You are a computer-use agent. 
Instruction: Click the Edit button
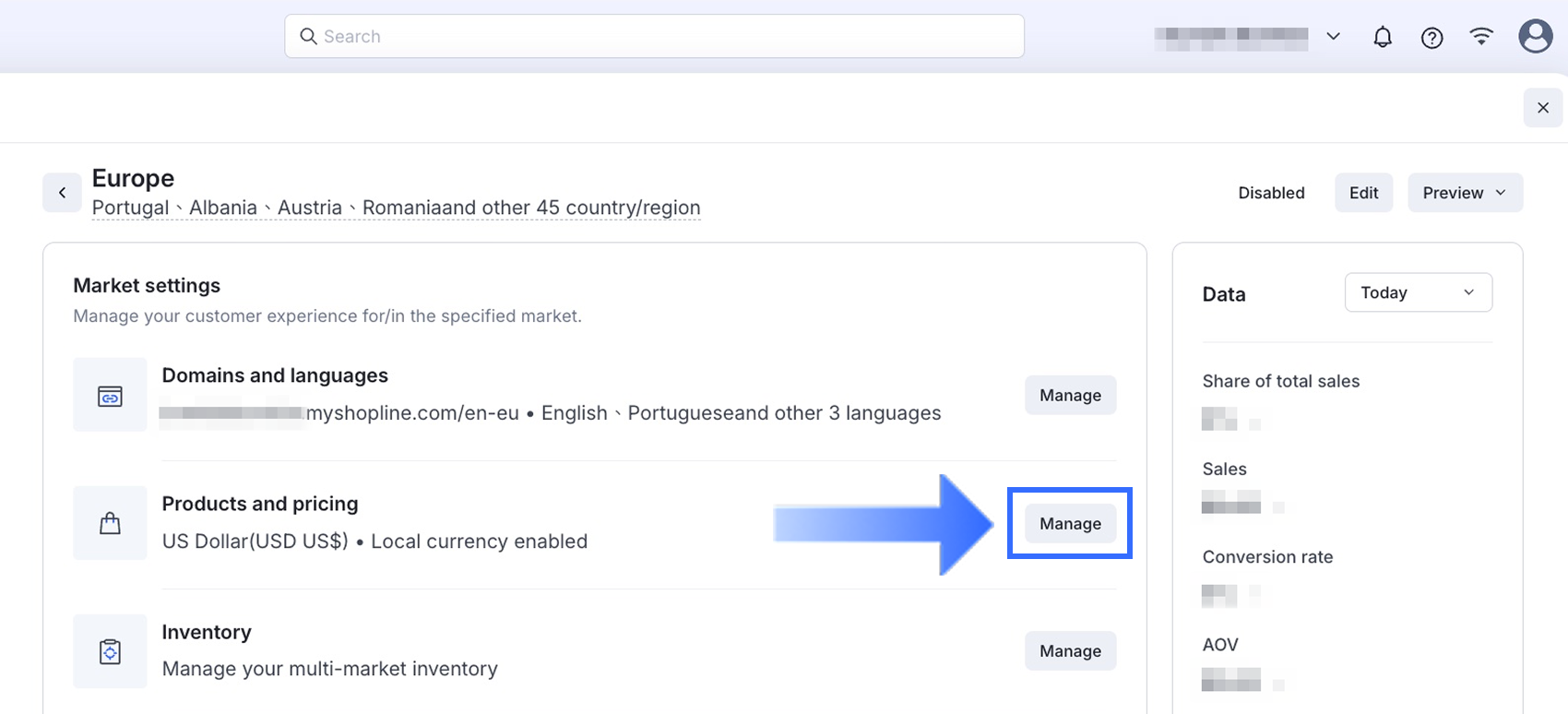[x=1363, y=193]
